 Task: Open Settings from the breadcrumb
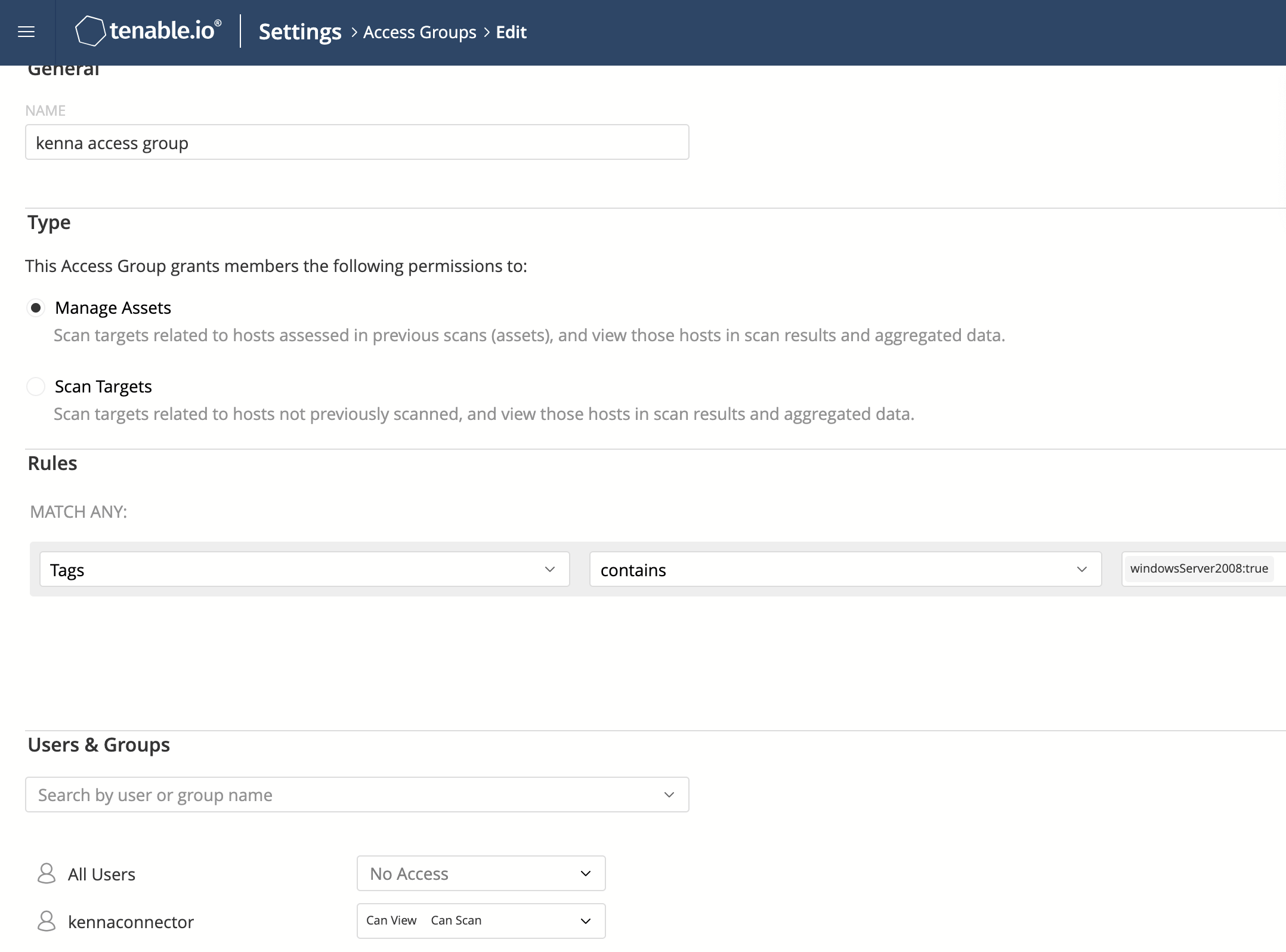click(299, 32)
